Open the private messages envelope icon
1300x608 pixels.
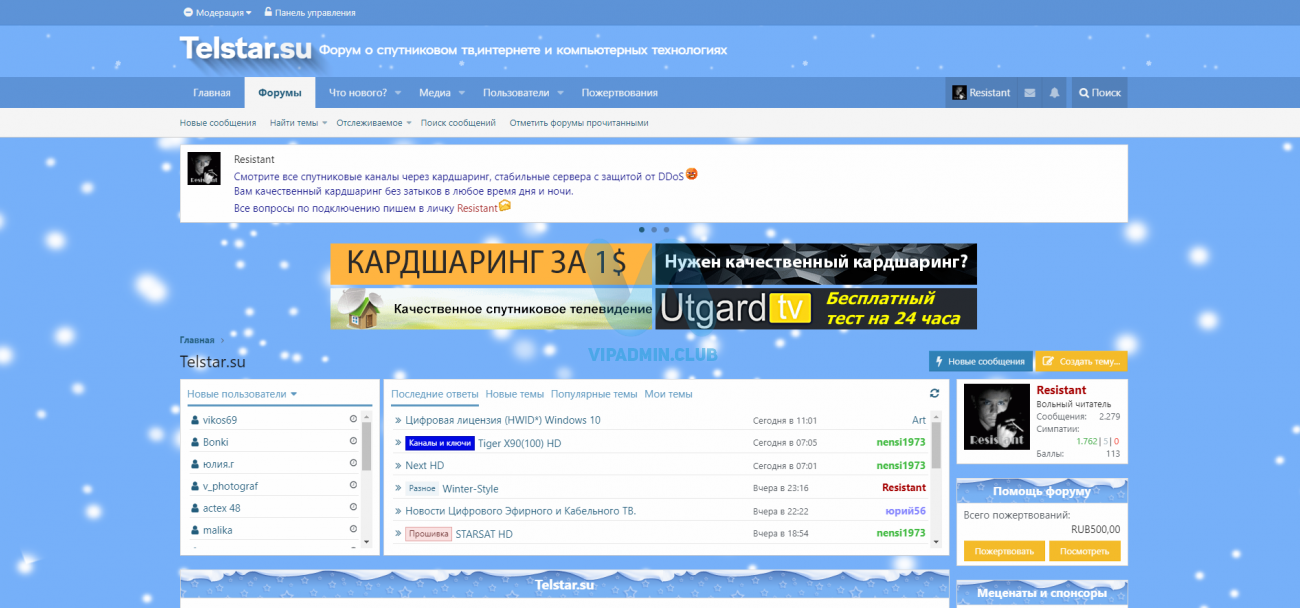[1030, 93]
